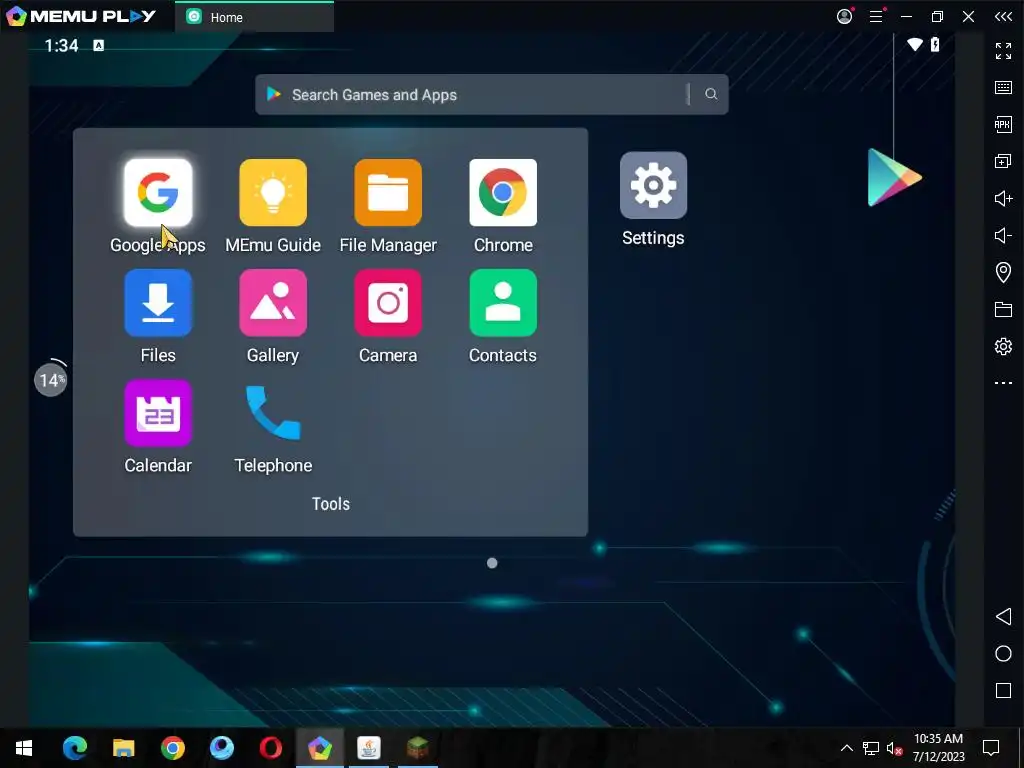Click the search magnifier icon
This screenshot has width=1024, height=768.
pyautogui.click(x=711, y=94)
